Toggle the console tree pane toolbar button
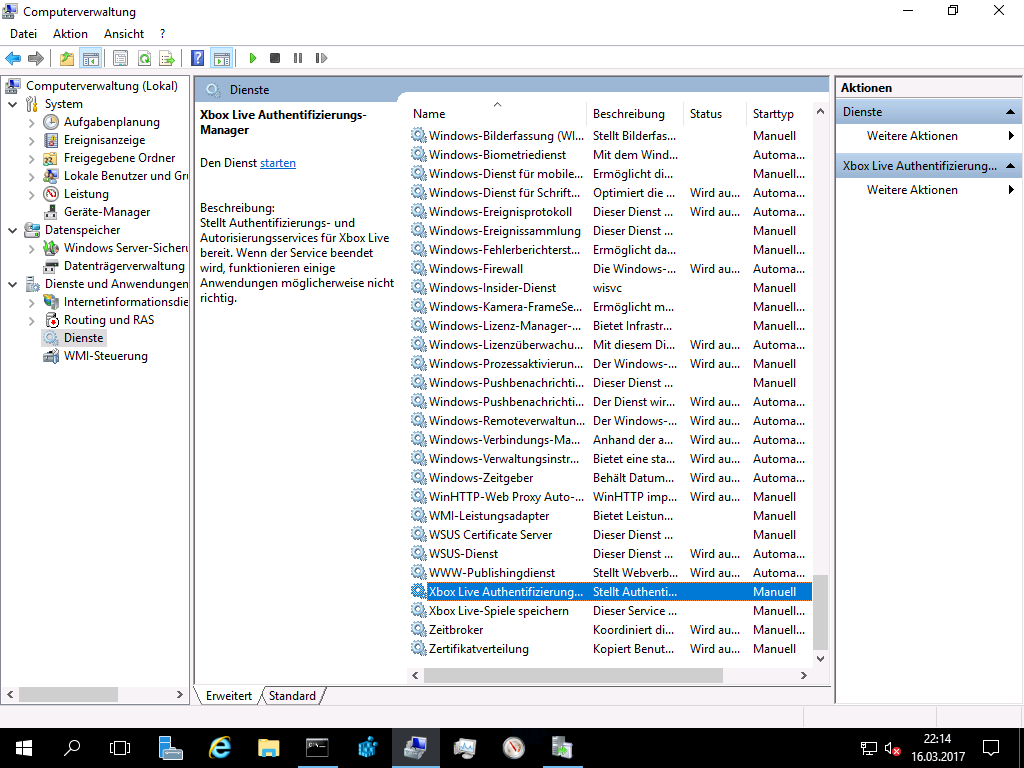The height and width of the screenshot is (768, 1024). tap(91, 59)
